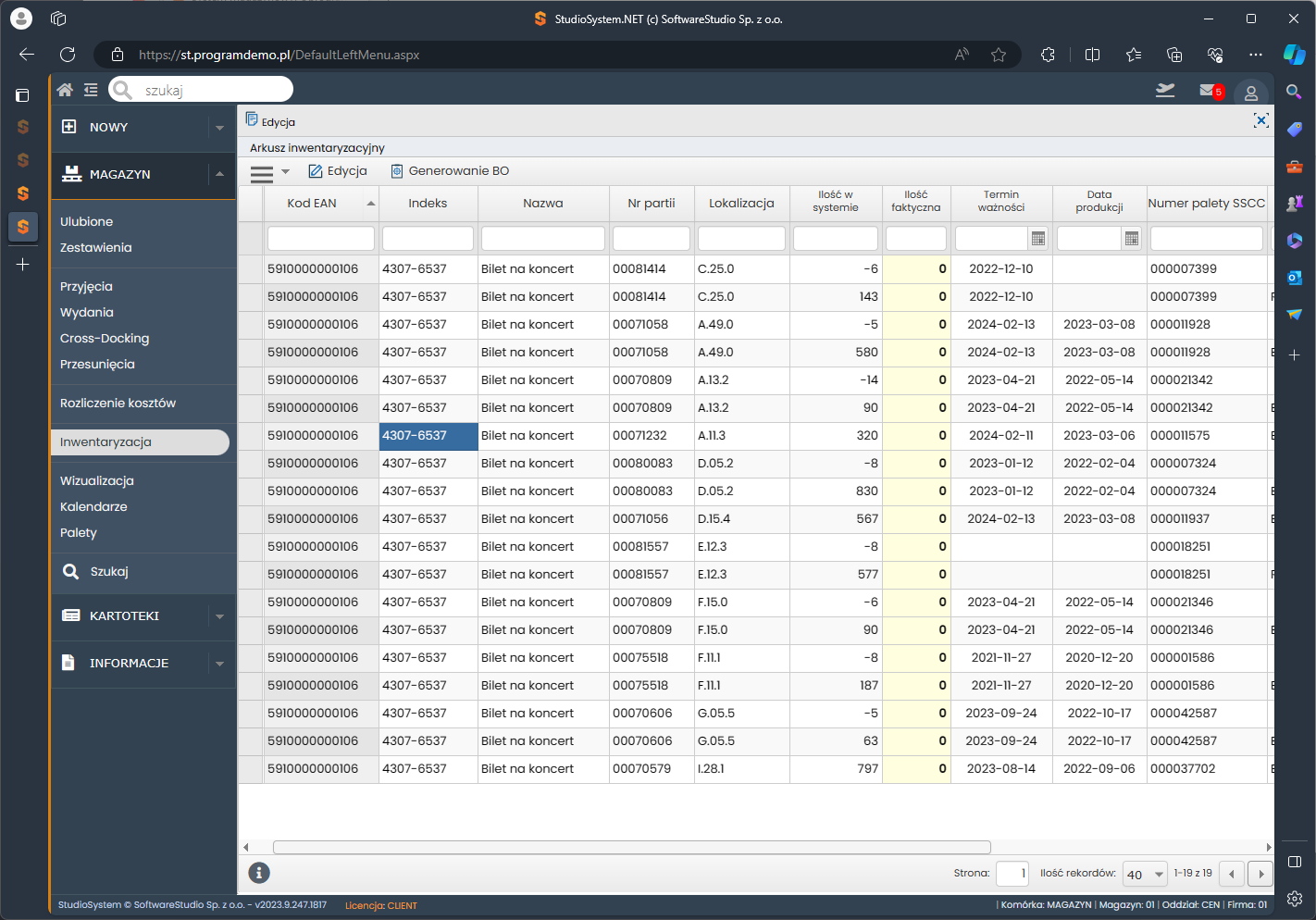Open Zestawienia menu item
The image size is (1316, 920).
[x=96, y=248]
